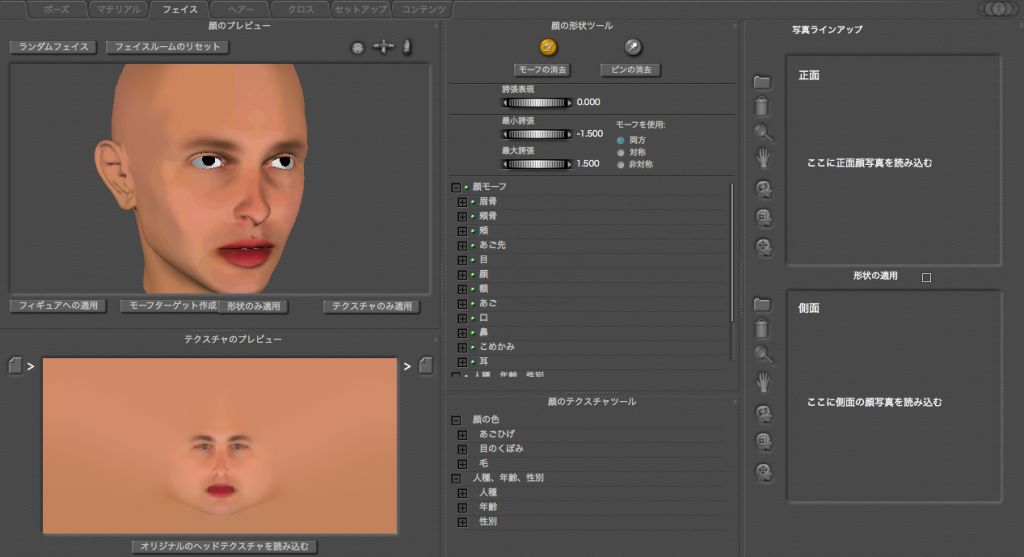Click page icon right of texture preview
This screenshot has width=1024, height=557.
tap(425, 365)
